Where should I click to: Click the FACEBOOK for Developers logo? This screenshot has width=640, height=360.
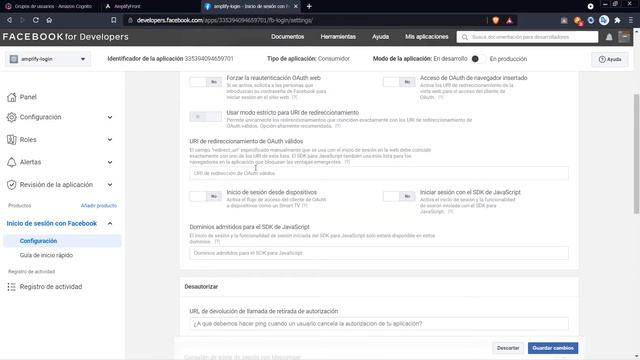click(x=65, y=37)
